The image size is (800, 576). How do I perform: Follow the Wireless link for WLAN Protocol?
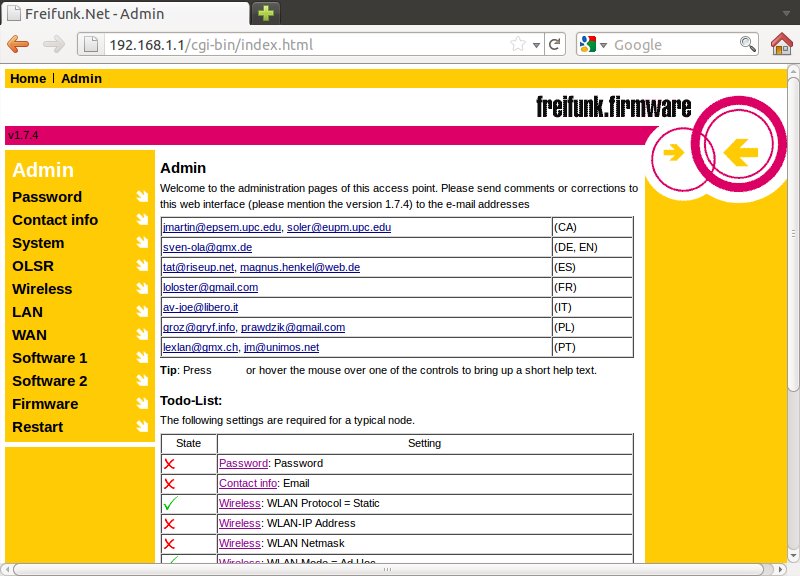(240, 503)
